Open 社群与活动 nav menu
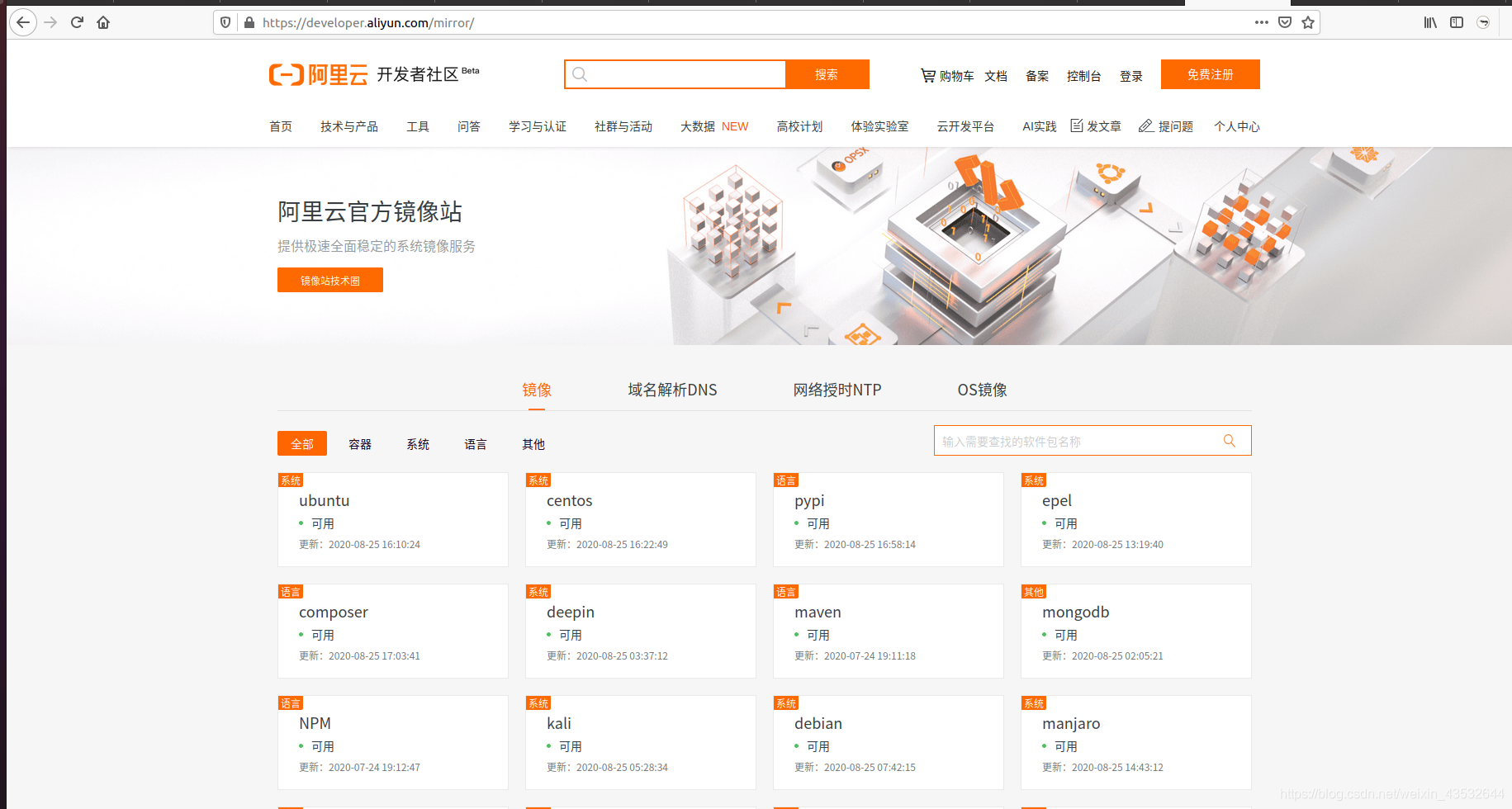 click(x=623, y=126)
